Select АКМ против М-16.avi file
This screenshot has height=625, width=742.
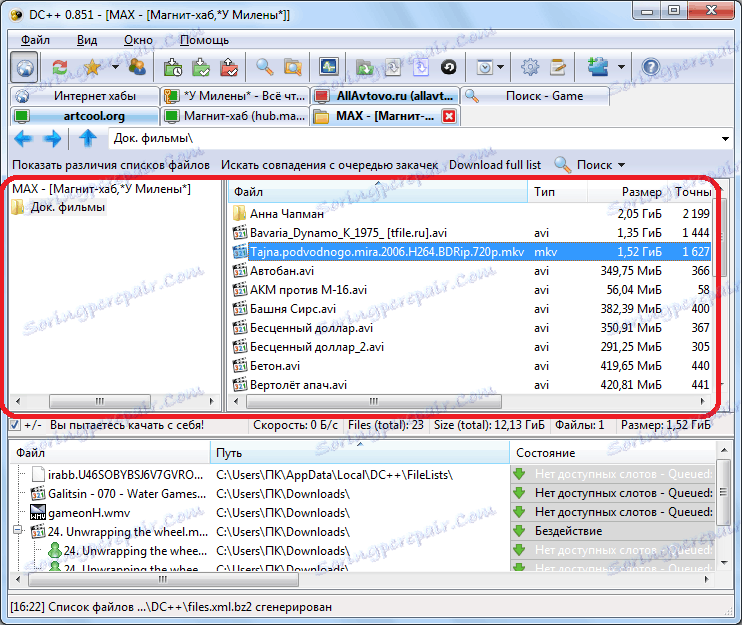click(471, 290)
